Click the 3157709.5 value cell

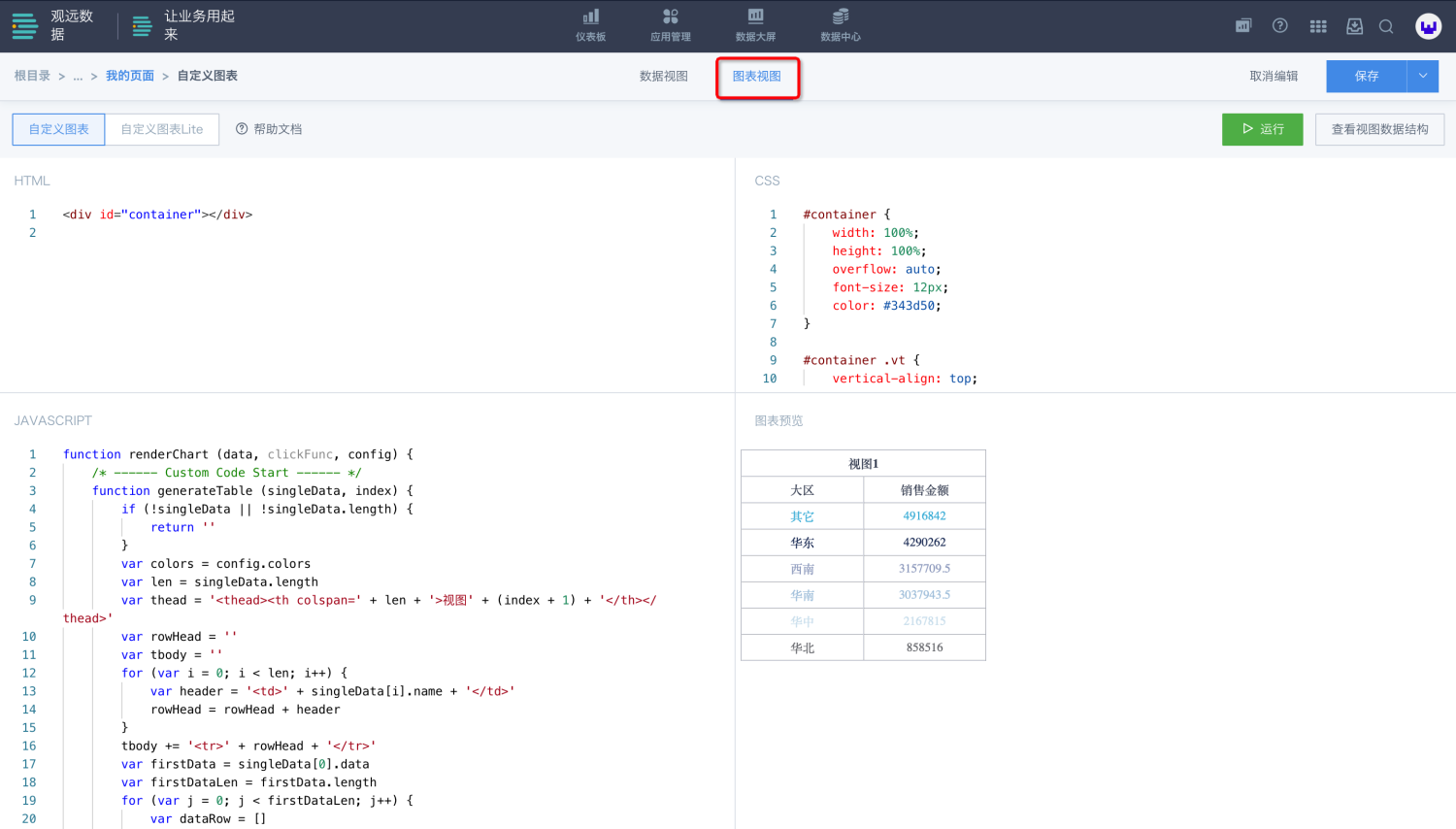(x=924, y=569)
